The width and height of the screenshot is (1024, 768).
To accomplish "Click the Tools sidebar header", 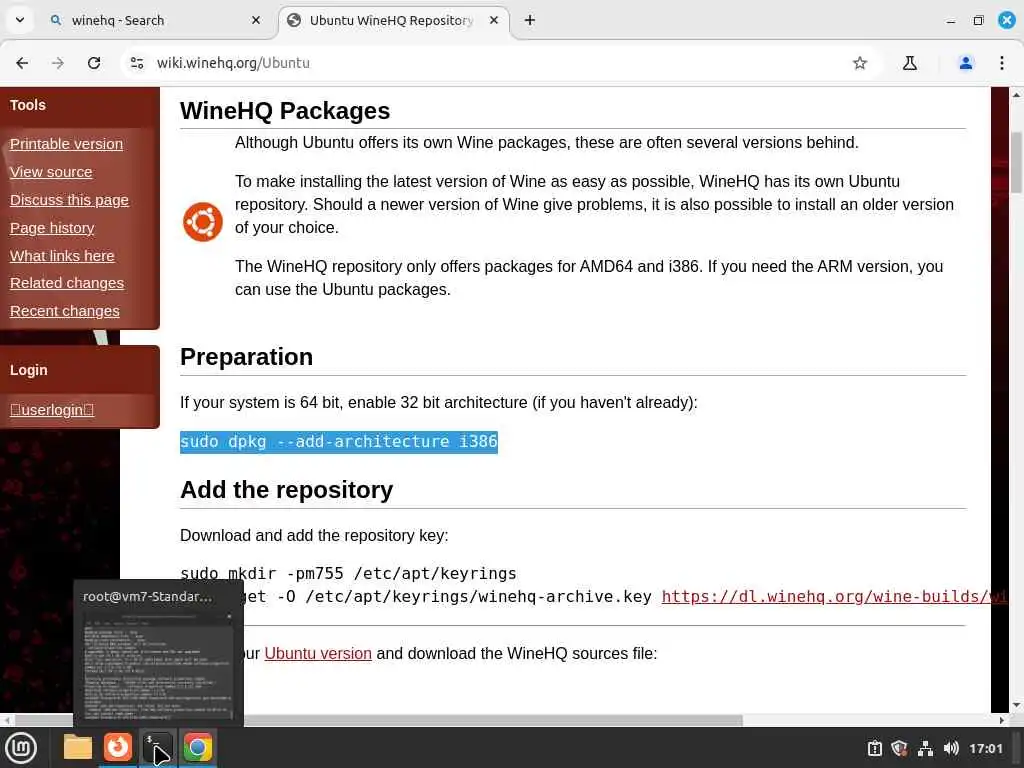I will tap(27, 105).
